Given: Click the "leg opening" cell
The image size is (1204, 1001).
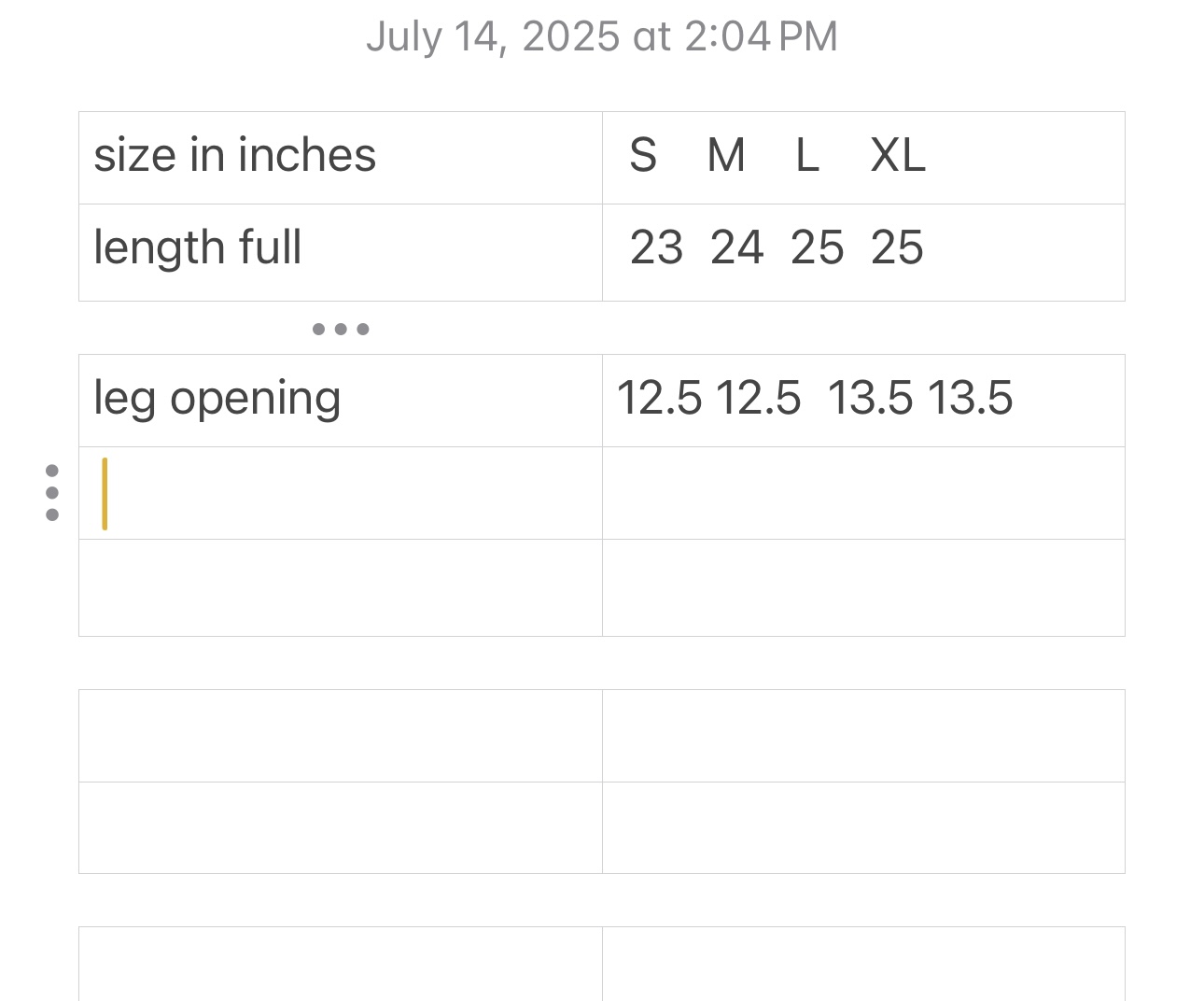Looking at the screenshot, I should click(340, 400).
